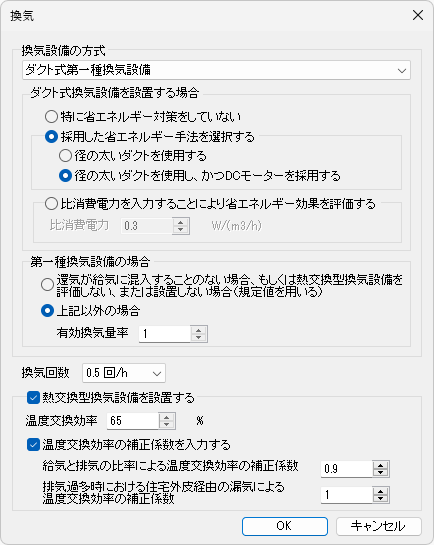Increase 温度交換効率 spinner up arrow

[x=167, y=417]
